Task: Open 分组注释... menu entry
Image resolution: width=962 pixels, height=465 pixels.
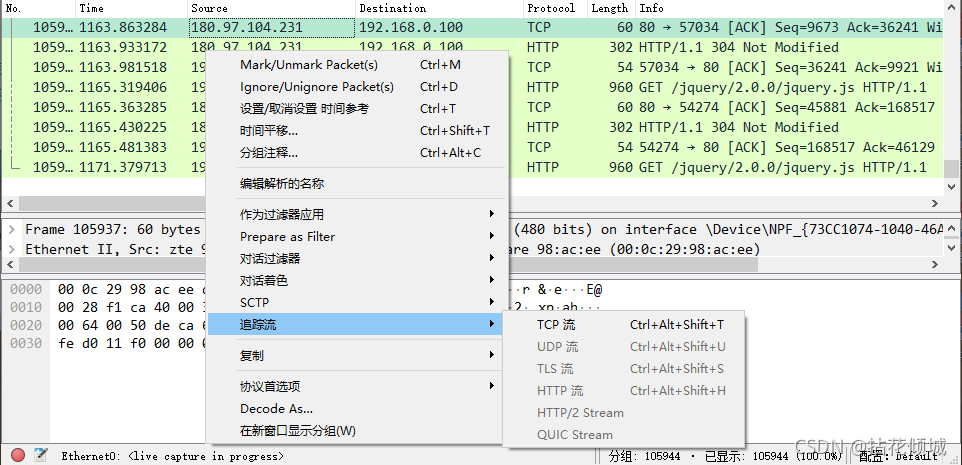Action: point(357,153)
